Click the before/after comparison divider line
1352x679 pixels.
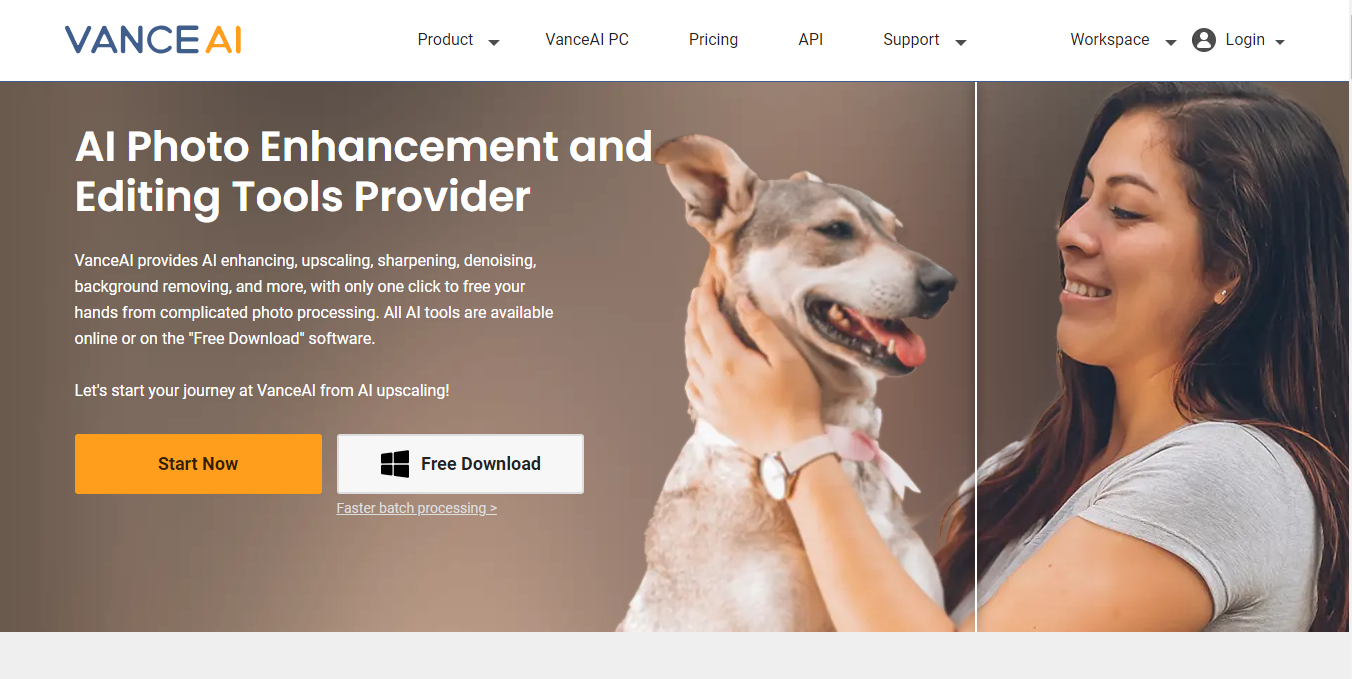click(976, 356)
